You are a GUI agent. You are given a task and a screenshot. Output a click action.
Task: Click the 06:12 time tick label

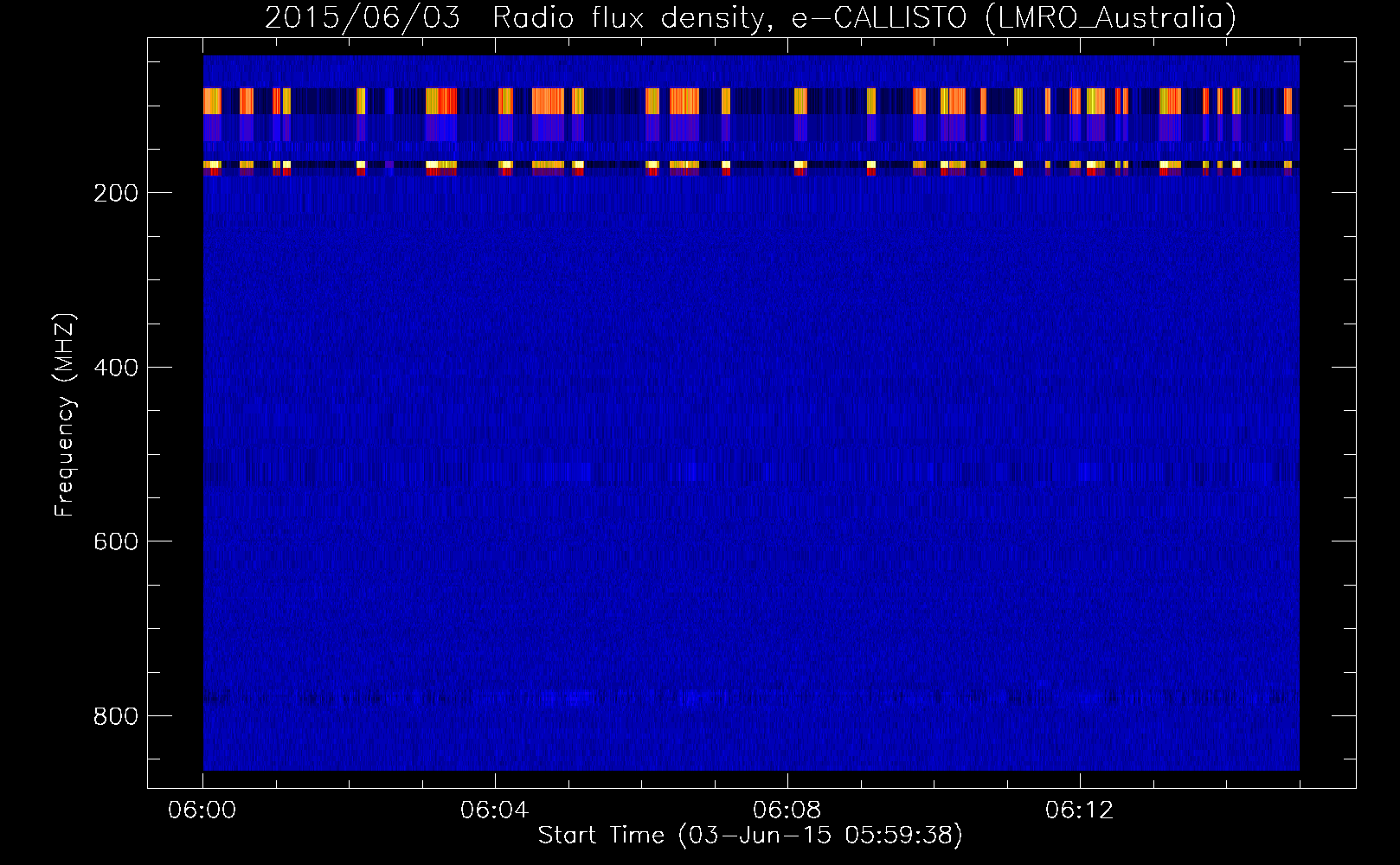tap(1080, 811)
